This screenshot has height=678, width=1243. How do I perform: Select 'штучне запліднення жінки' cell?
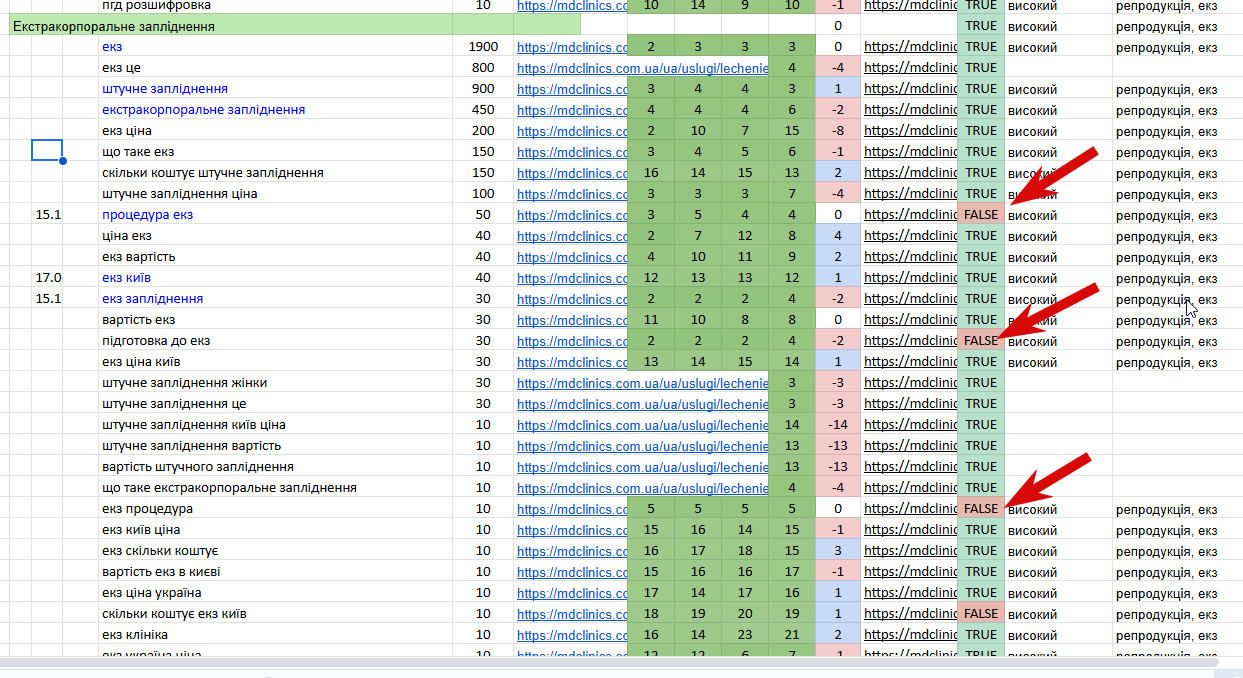point(277,383)
